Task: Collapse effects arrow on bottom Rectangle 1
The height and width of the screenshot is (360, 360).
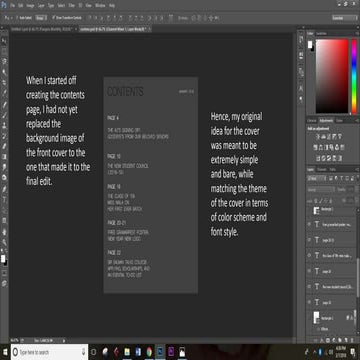Action: [354, 318]
